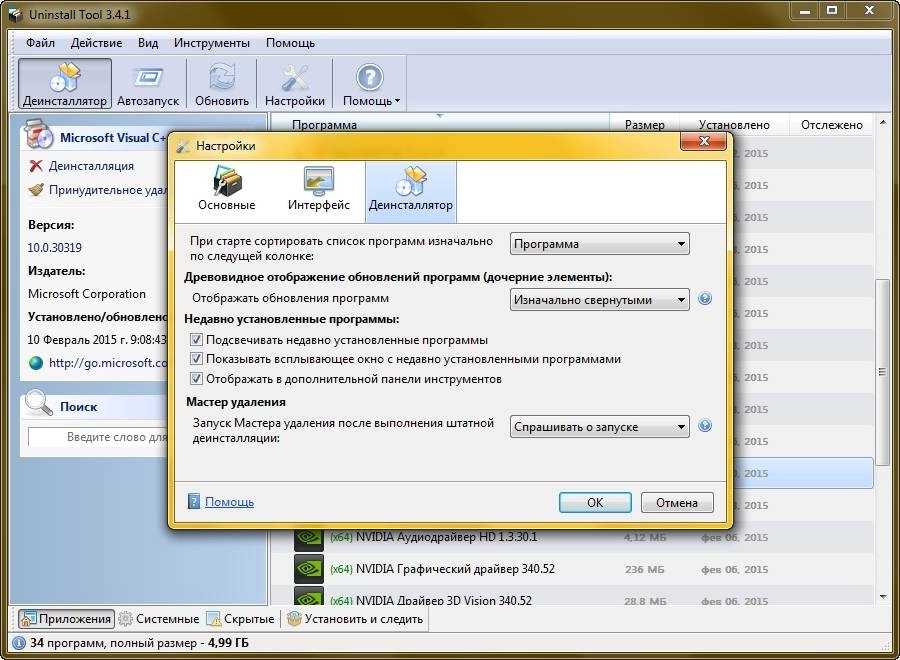900x660 pixels.
Task: Click the Установить и следить box icon
Action: click(294, 619)
